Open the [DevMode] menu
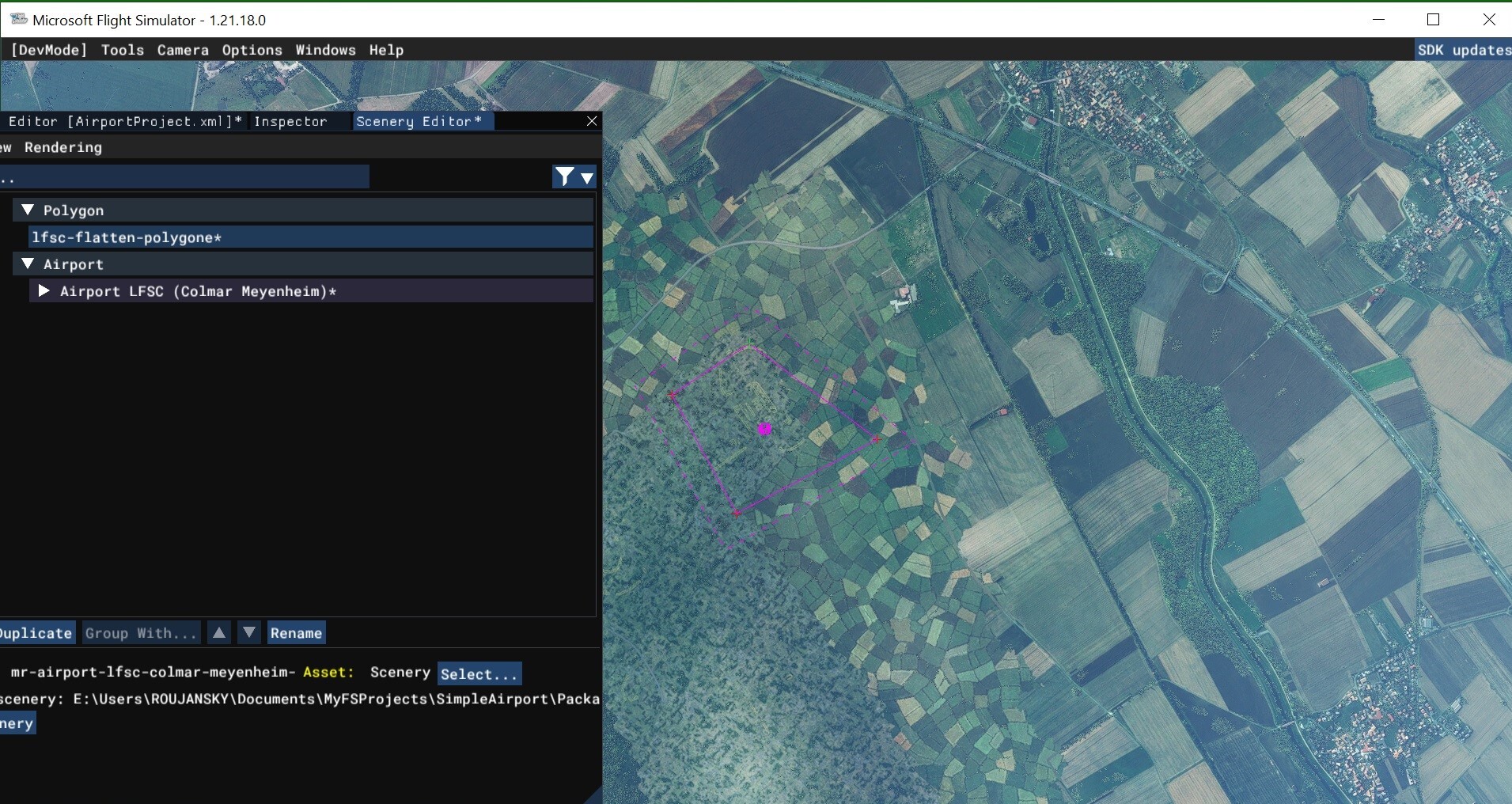 click(x=49, y=50)
